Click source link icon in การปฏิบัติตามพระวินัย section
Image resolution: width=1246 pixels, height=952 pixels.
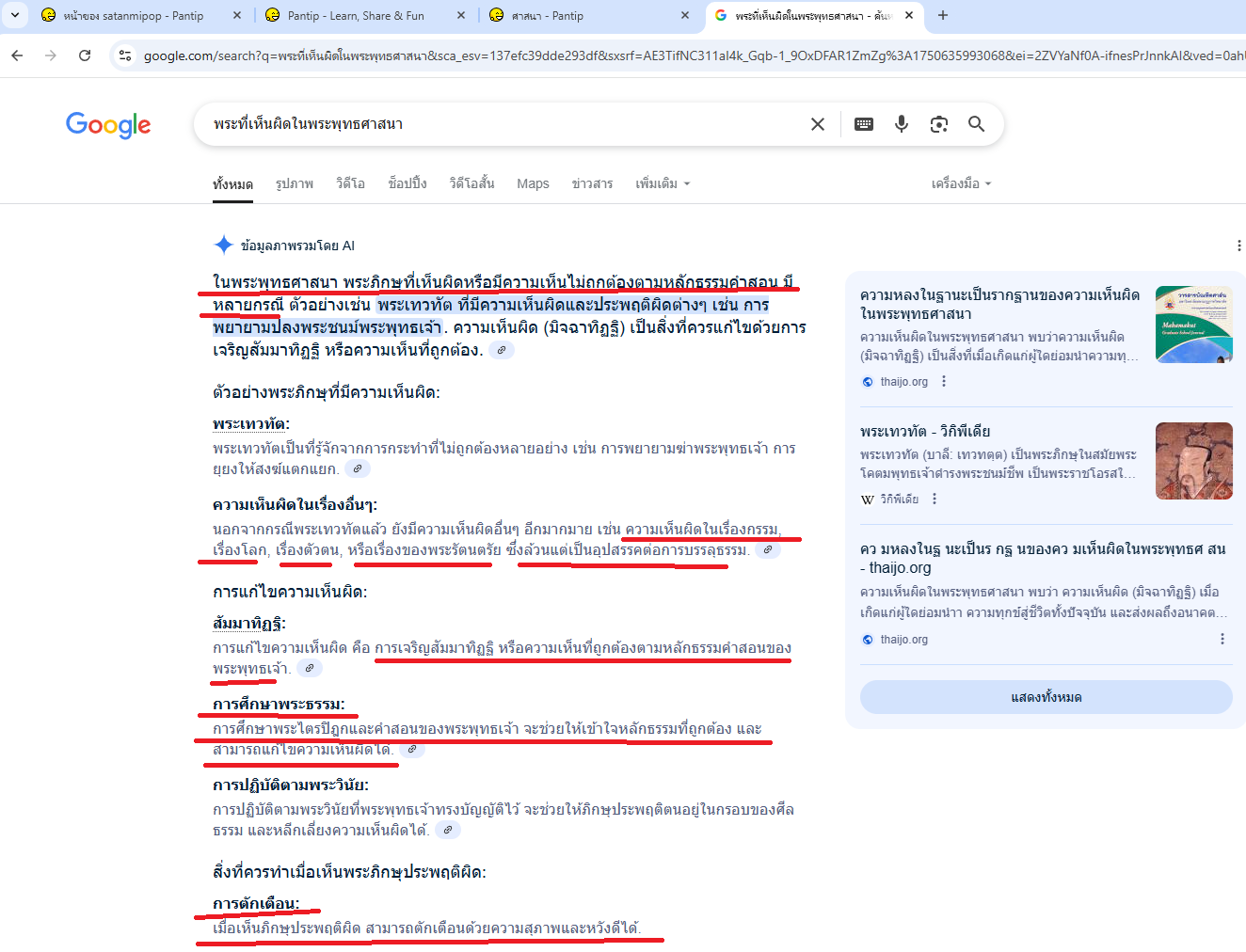click(449, 830)
